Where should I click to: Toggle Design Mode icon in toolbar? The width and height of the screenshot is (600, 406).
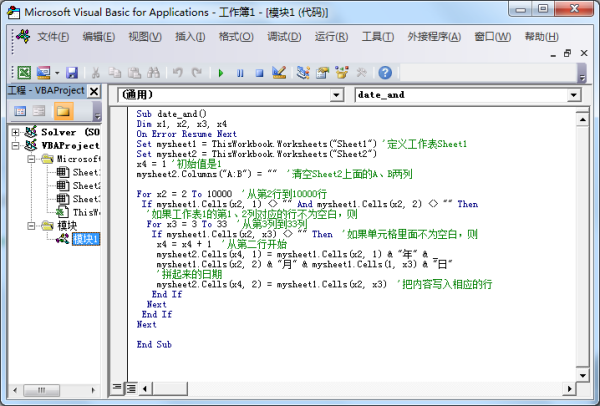(278, 73)
